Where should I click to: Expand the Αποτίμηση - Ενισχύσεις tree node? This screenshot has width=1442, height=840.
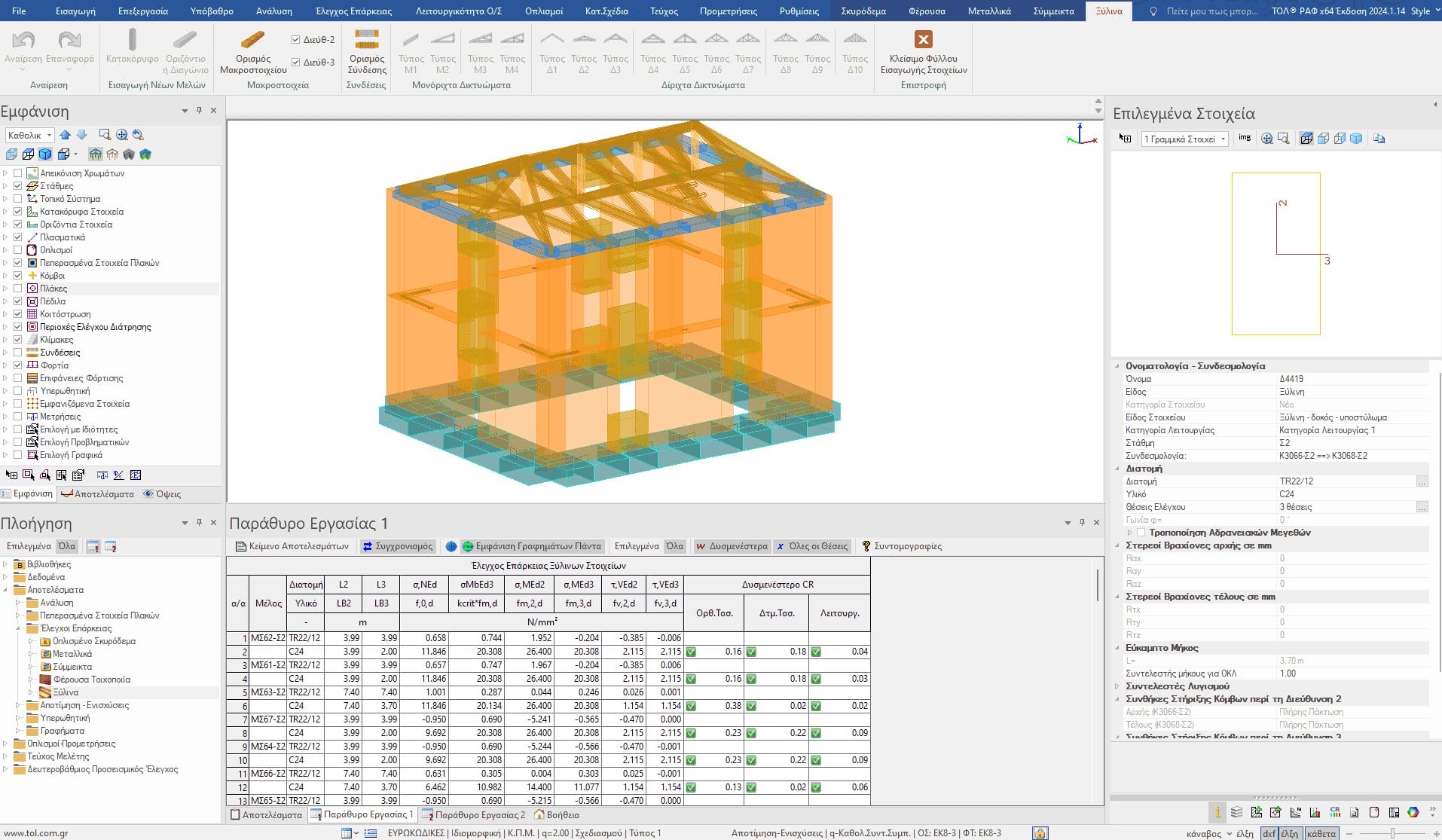18,706
